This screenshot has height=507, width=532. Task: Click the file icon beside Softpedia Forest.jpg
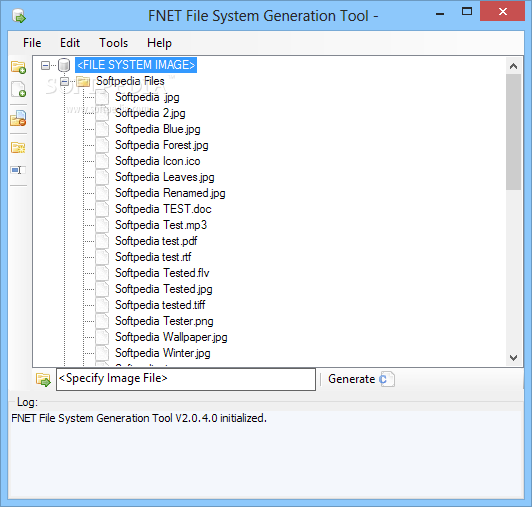pos(102,145)
